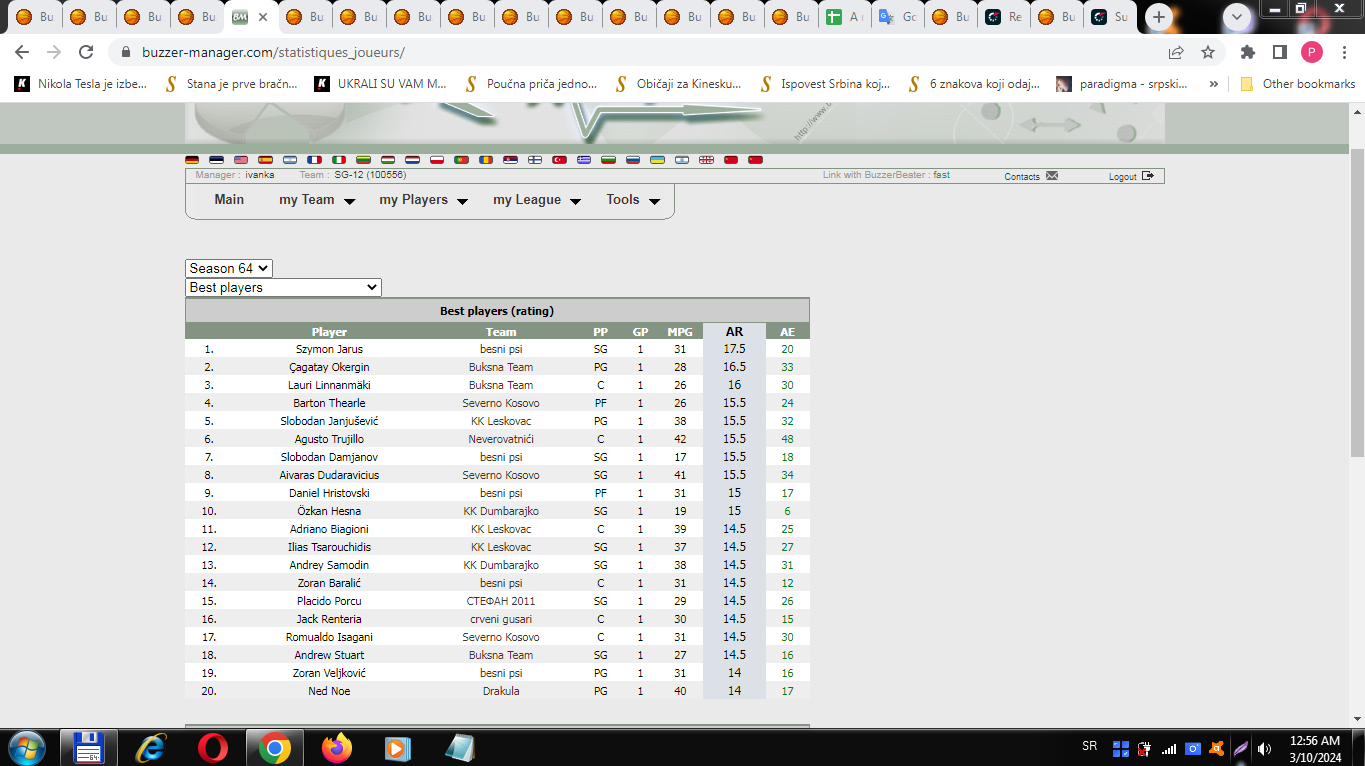Click player name Agusto Trujillo
This screenshot has width=1365, height=766.
point(329,440)
